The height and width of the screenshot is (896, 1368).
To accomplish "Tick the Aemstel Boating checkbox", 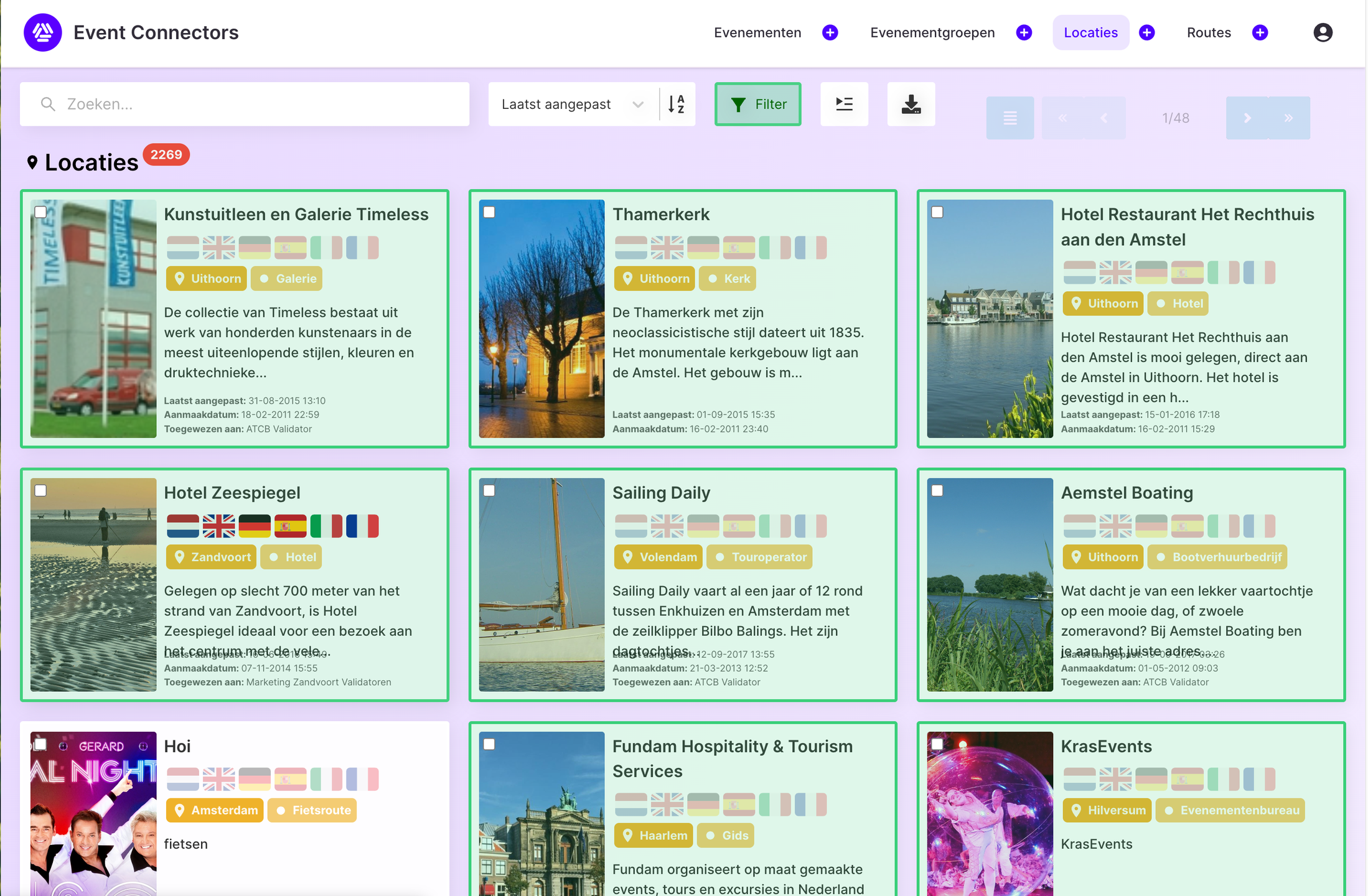I will tap(937, 490).
